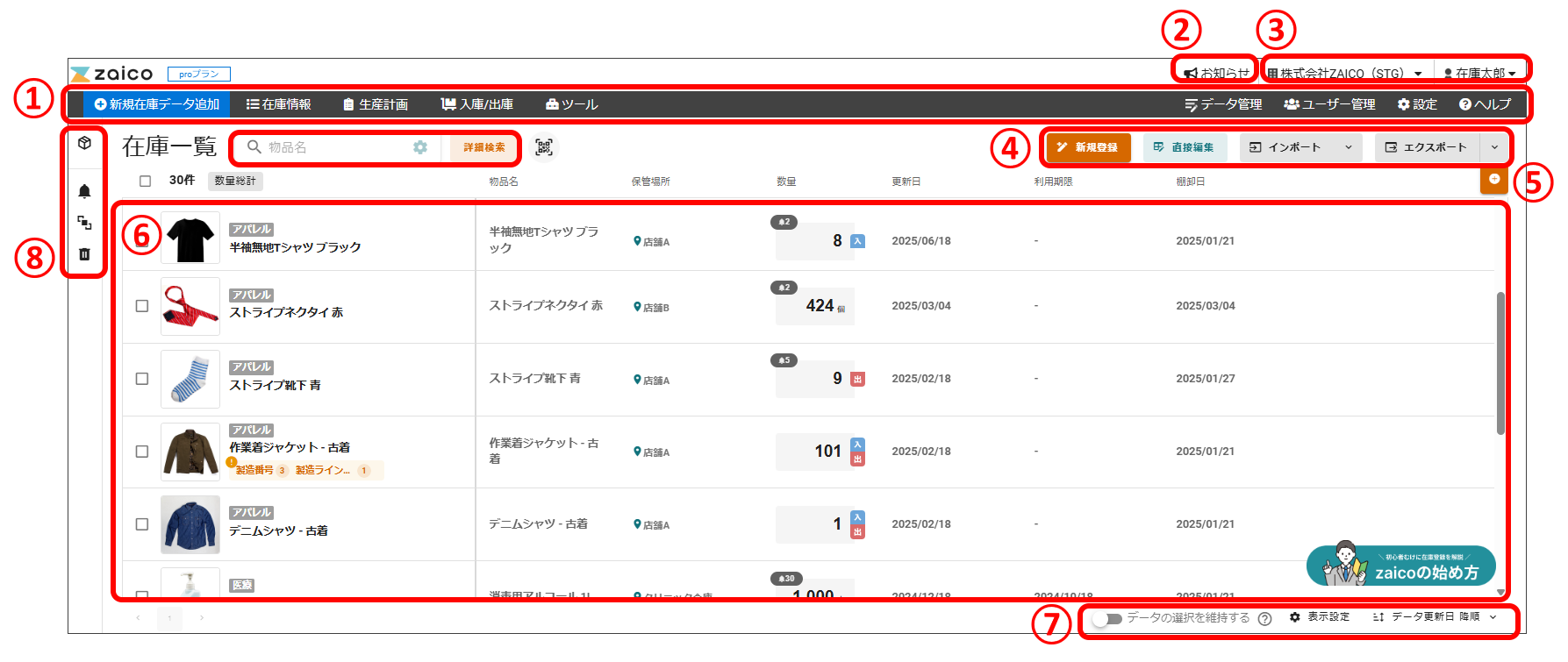Tick the select-all checkbox beside 30件

pyautogui.click(x=146, y=181)
